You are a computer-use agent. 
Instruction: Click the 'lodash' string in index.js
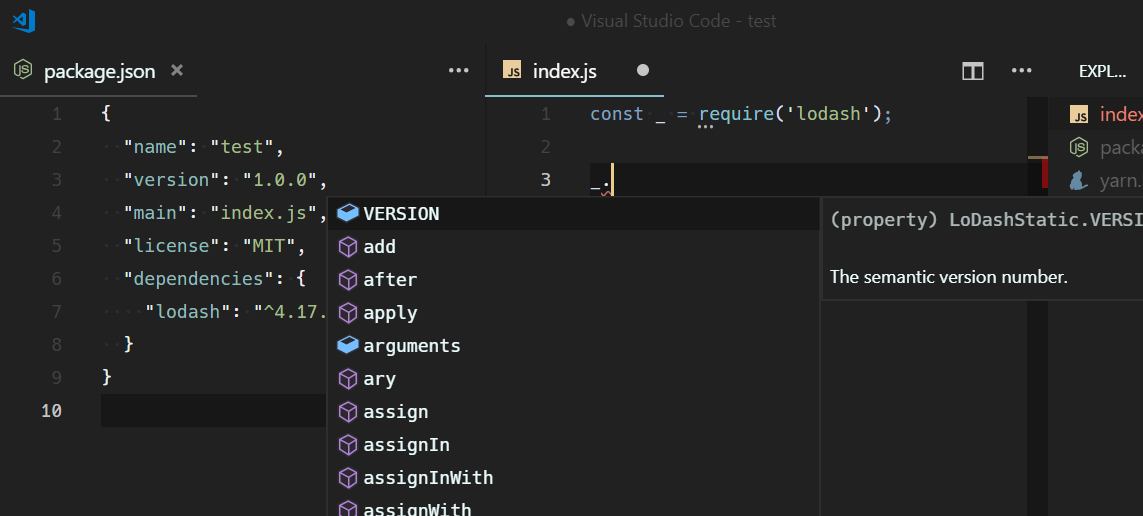click(827, 114)
